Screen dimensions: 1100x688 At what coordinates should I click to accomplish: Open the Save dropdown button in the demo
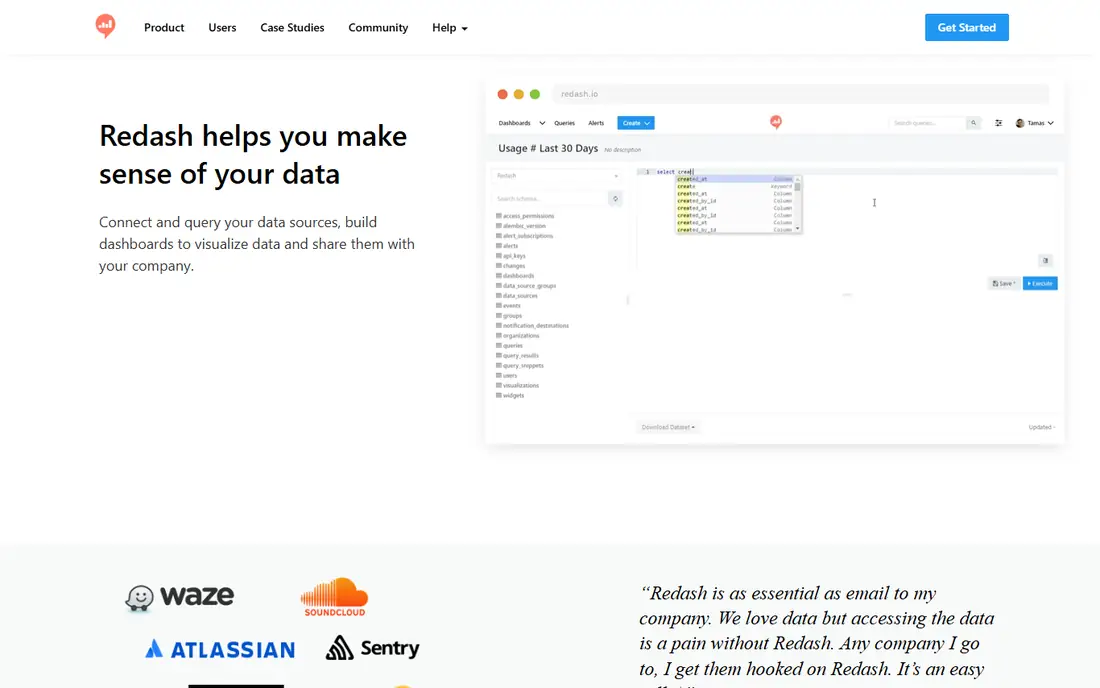[x=1004, y=283]
